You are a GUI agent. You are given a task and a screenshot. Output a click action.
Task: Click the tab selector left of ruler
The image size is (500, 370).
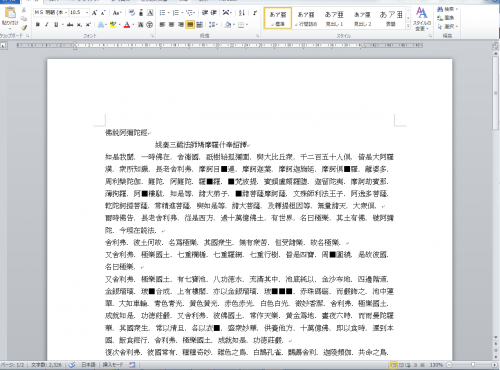[x=3, y=45]
